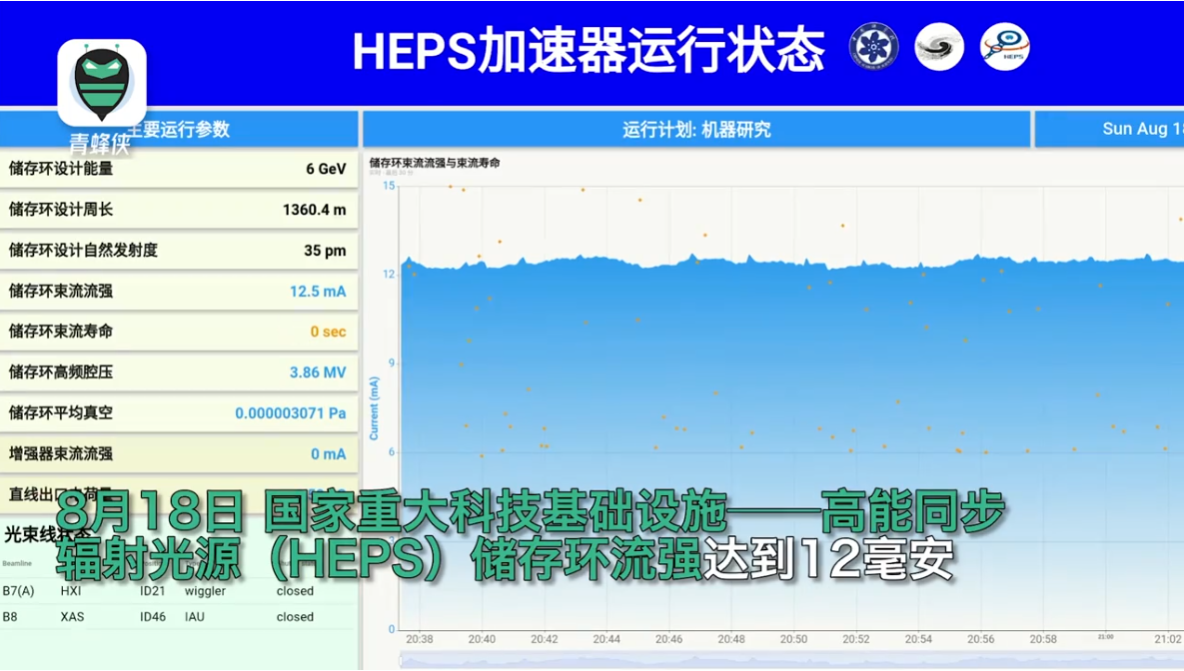Image resolution: width=1184 pixels, height=671 pixels.
Task: Click the 3.86 MV RF cavity voltage
Action: click(317, 373)
